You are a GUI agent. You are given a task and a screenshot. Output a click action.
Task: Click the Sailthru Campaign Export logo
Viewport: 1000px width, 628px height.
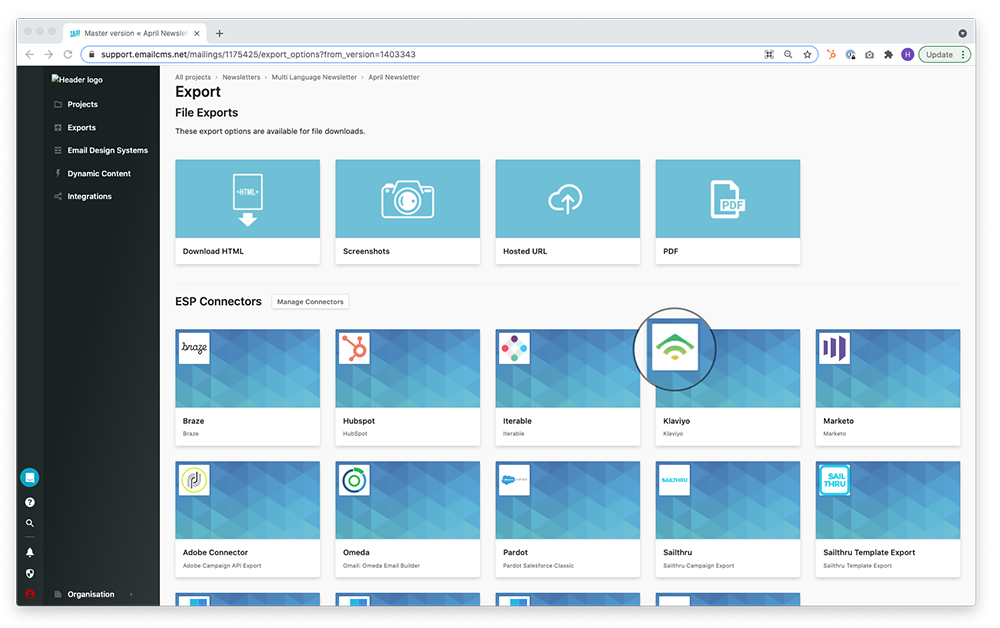675,480
